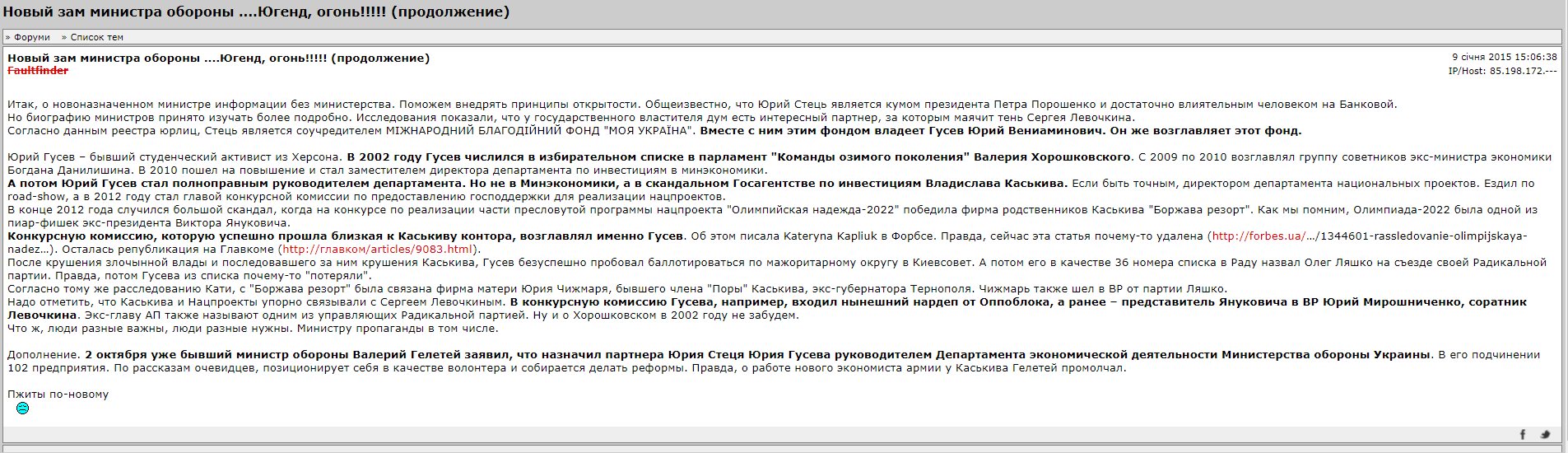Click the "Пжиты по-новому" closing line
Screen dimensions: 1568x453
pos(58,395)
